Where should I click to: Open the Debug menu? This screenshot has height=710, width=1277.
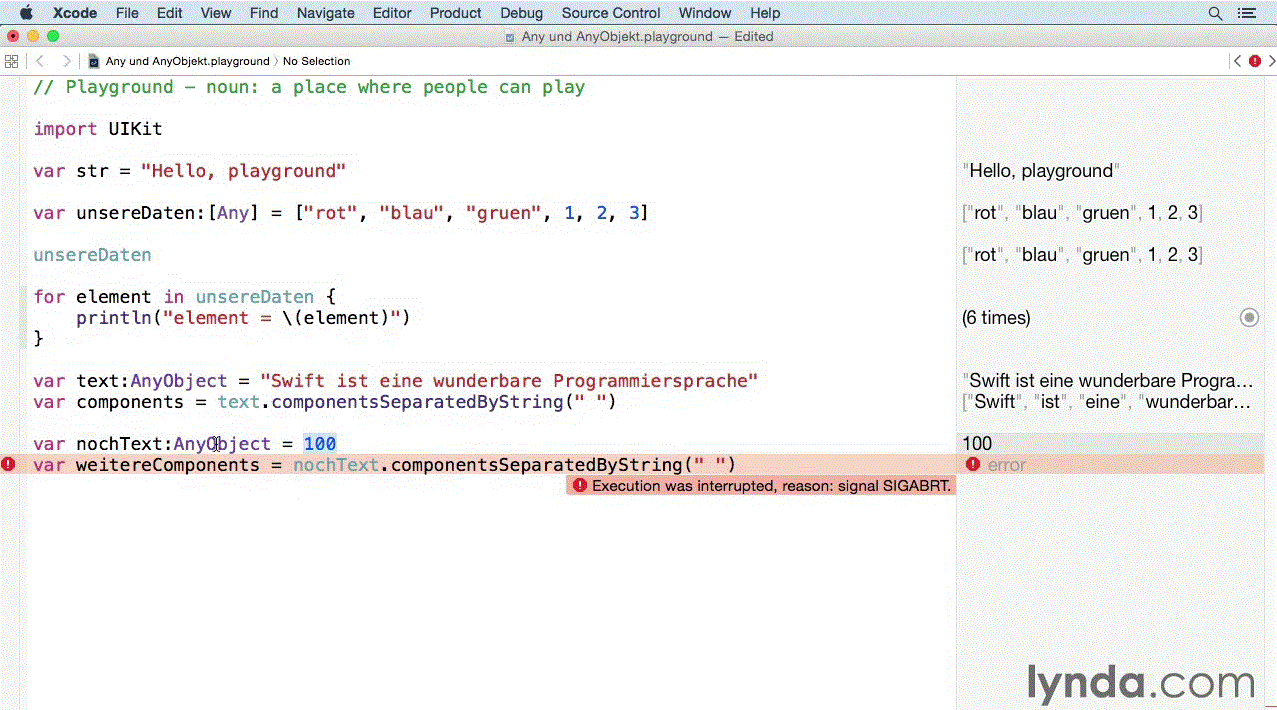click(521, 13)
